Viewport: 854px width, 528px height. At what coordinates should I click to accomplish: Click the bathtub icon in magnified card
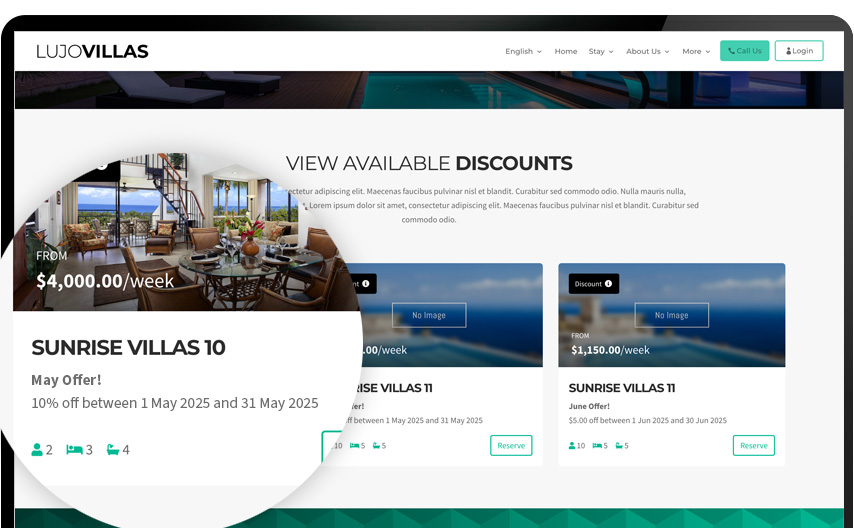coord(113,450)
